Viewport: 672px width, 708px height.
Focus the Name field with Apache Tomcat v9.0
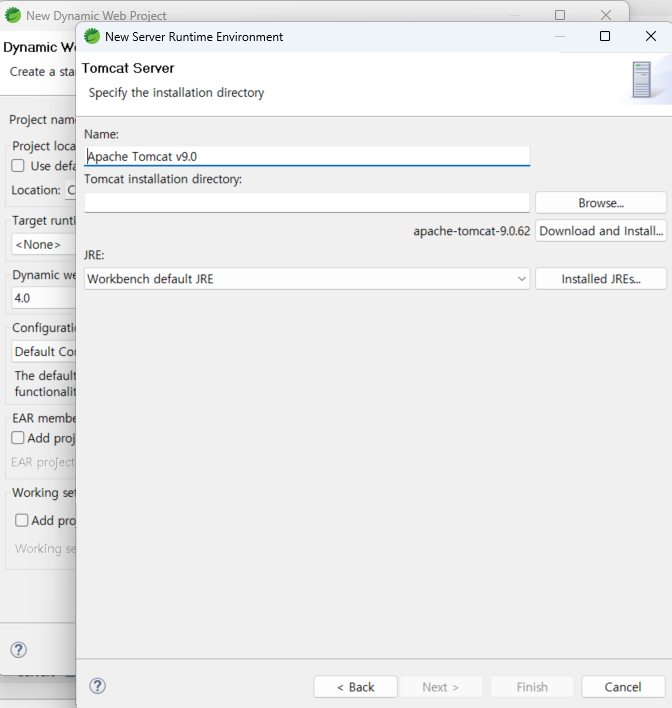coord(307,156)
